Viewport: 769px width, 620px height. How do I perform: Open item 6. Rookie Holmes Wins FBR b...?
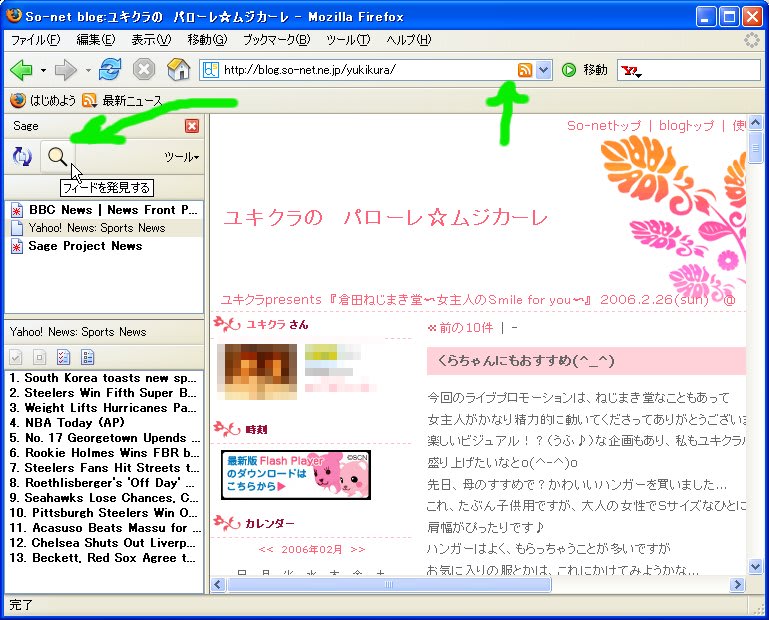point(104,453)
